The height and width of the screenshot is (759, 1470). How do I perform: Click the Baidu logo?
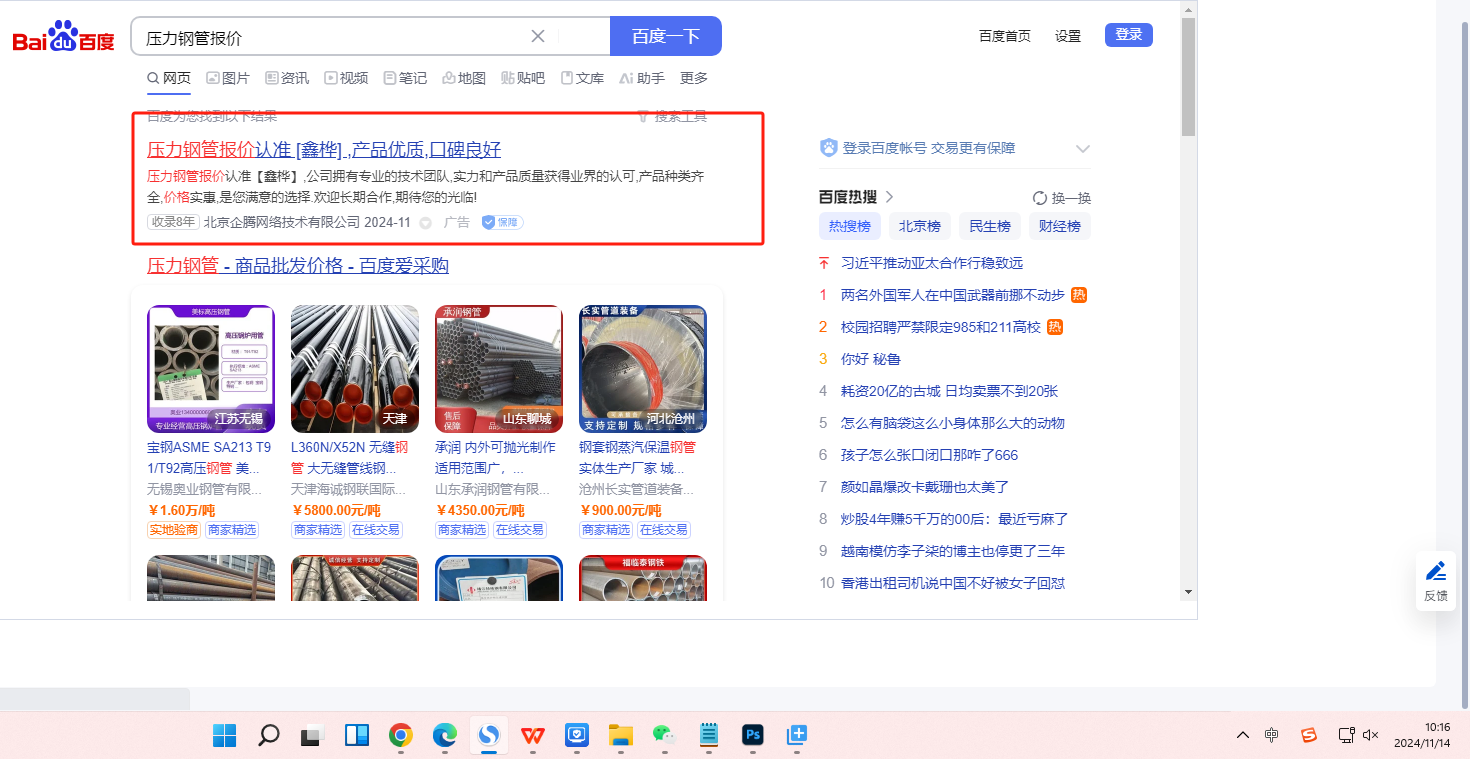pyautogui.click(x=63, y=37)
